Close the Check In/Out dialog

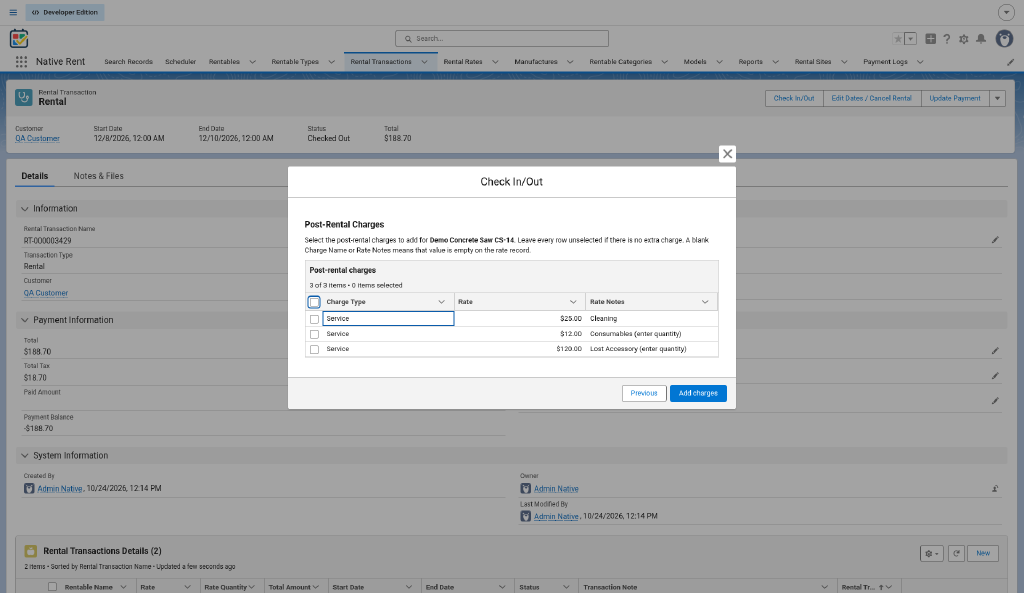point(728,154)
